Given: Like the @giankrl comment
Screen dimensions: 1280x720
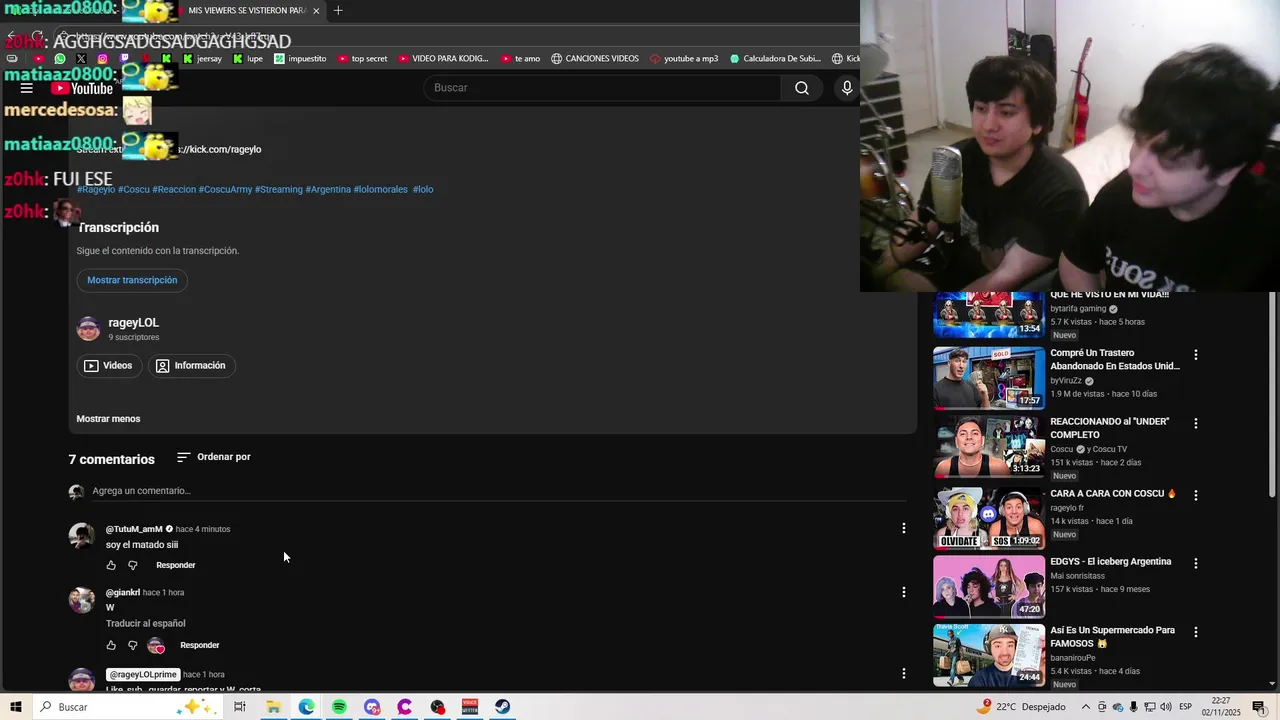Looking at the screenshot, I should pyautogui.click(x=111, y=645).
